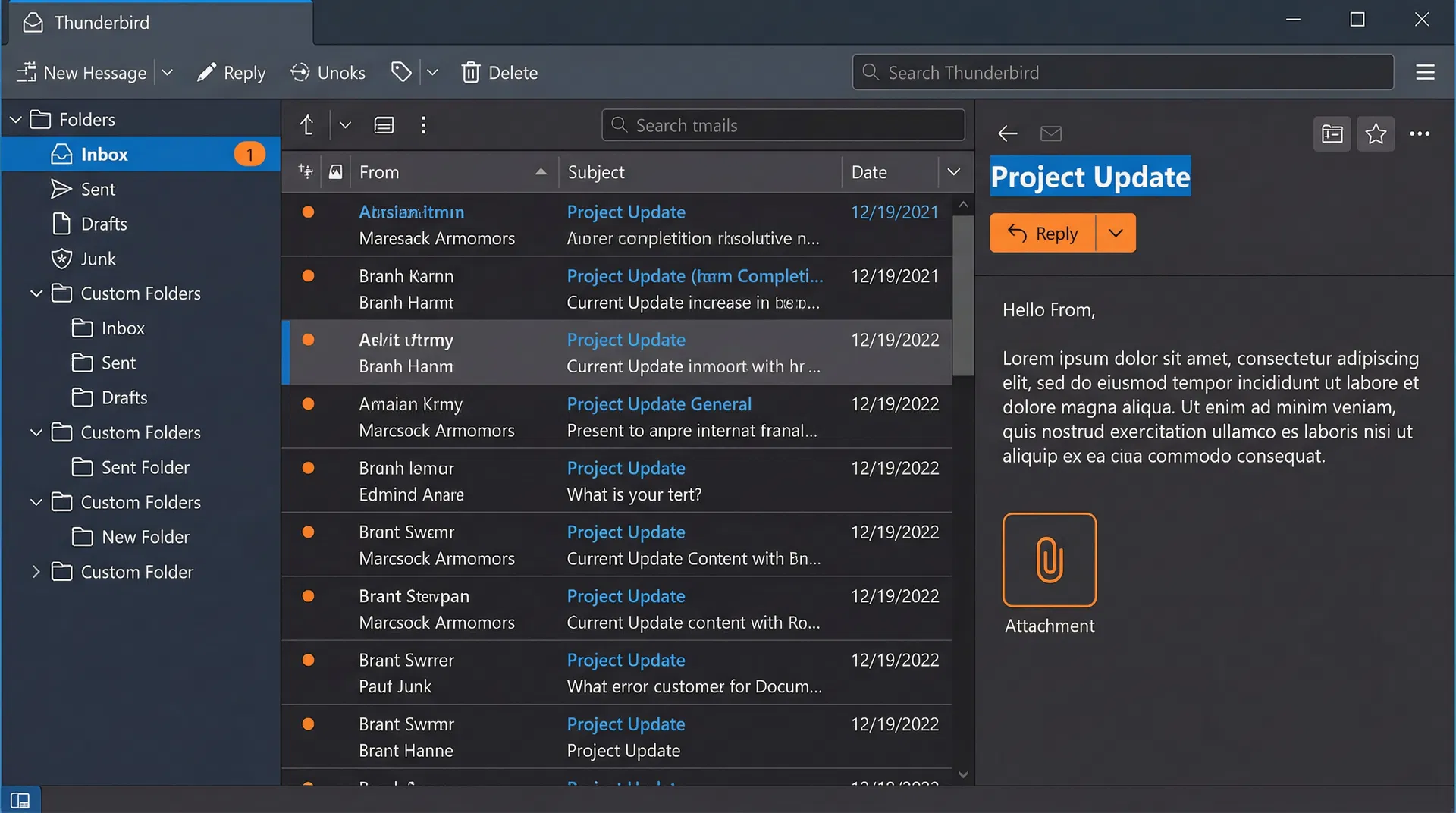
Task: Click the three-dot more menu in message pane
Action: (1420, 133)
